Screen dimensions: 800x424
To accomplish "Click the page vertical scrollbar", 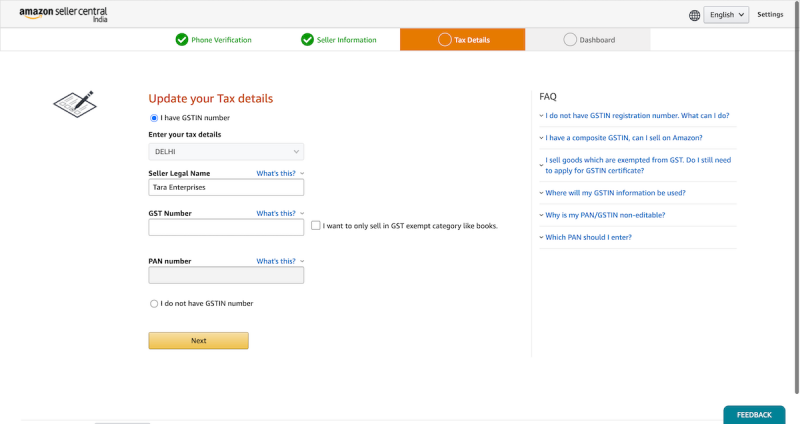I will click(x=796, y=198).
